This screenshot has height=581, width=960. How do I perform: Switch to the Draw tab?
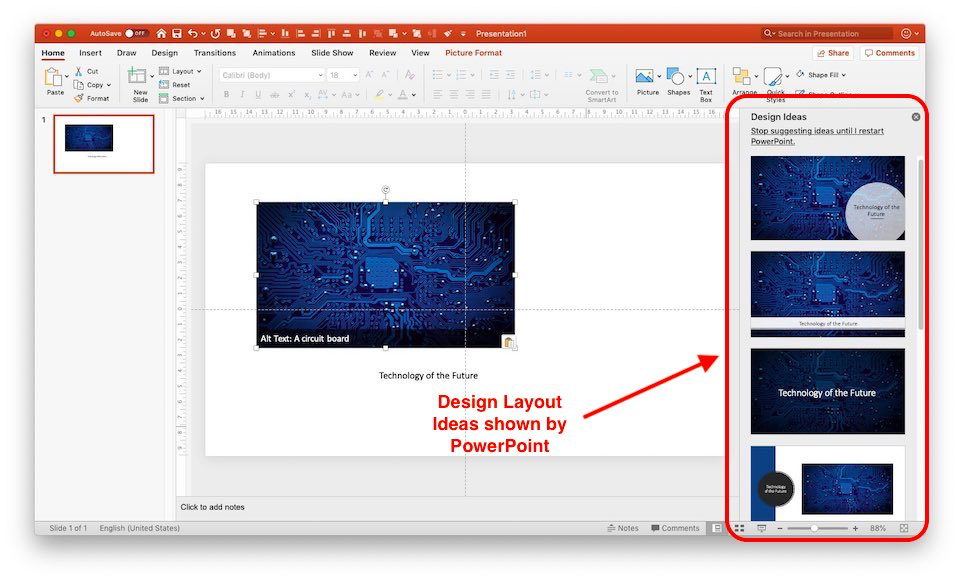(126, 53)
